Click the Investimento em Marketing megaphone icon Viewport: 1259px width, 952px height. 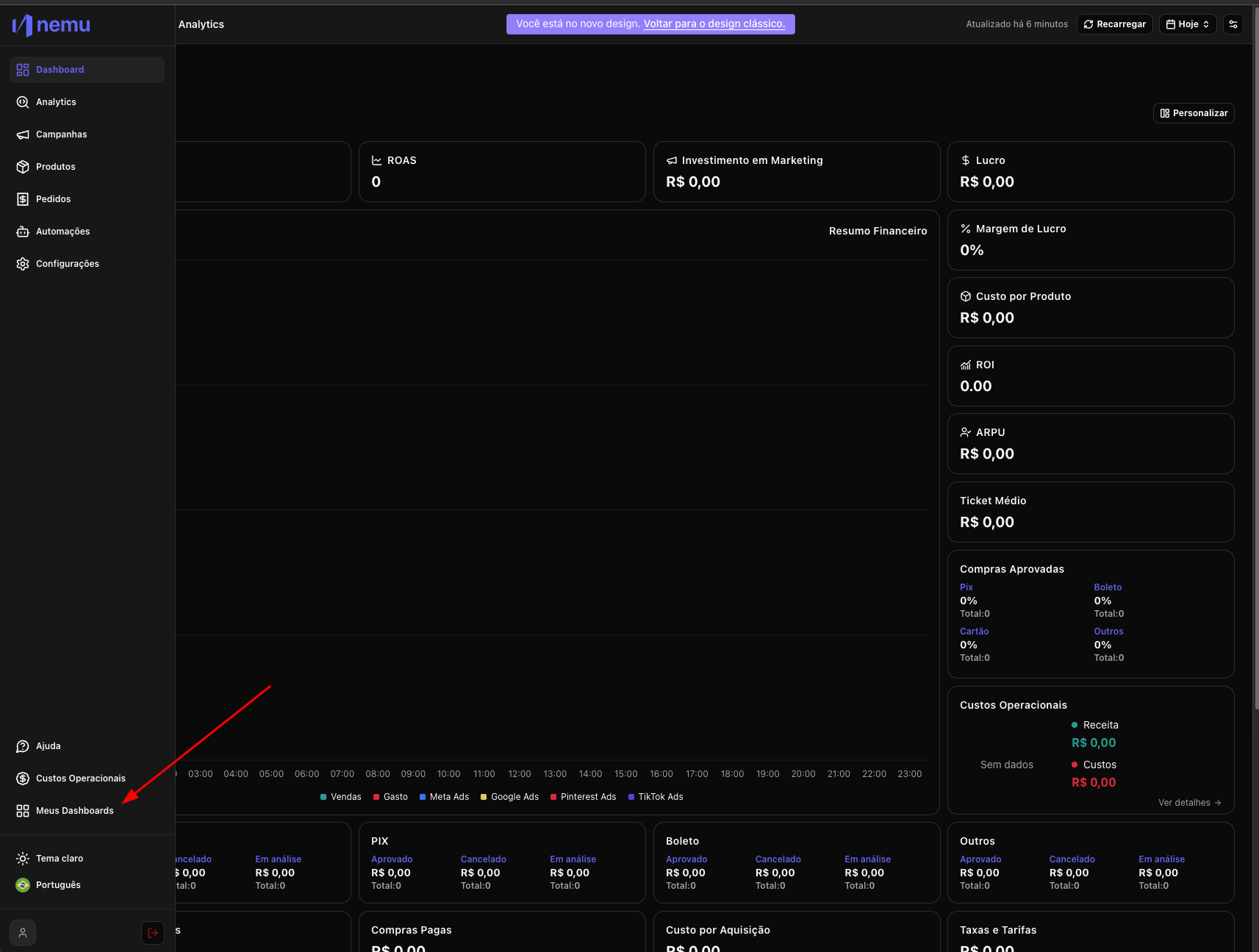(x=672, y=160)
